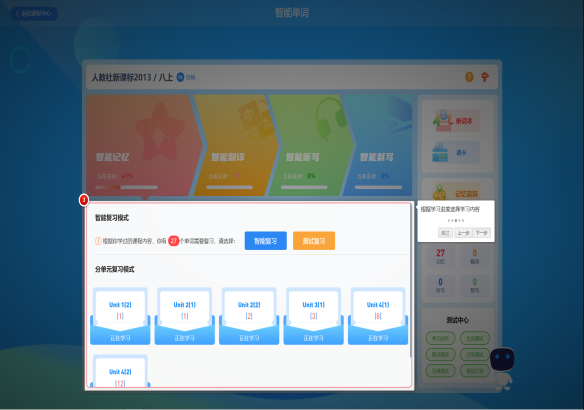This screenshot has width=584, height=410.
Task: Click the red 27 words badge
Action: tap(174, 241)
